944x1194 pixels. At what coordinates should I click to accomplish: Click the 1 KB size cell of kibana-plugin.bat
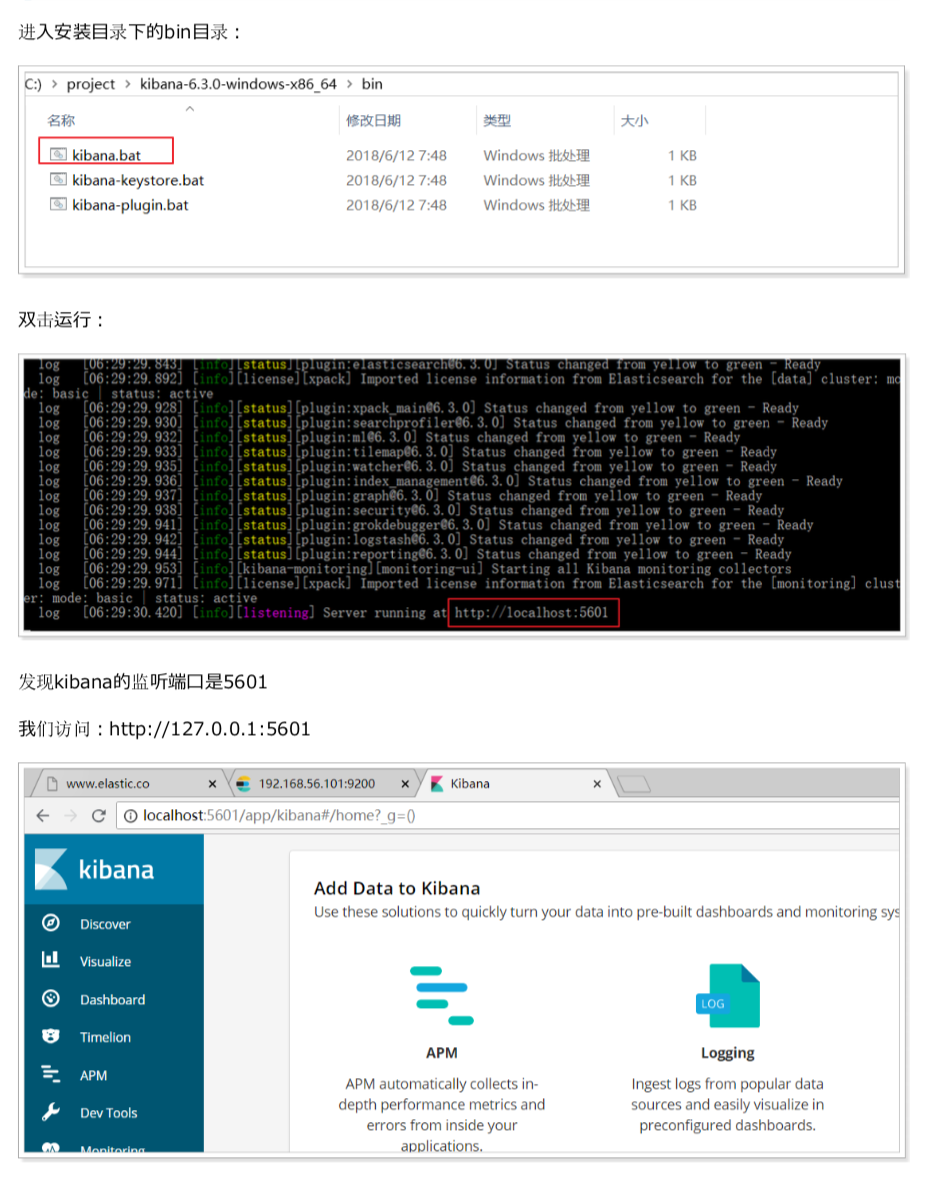682,205
